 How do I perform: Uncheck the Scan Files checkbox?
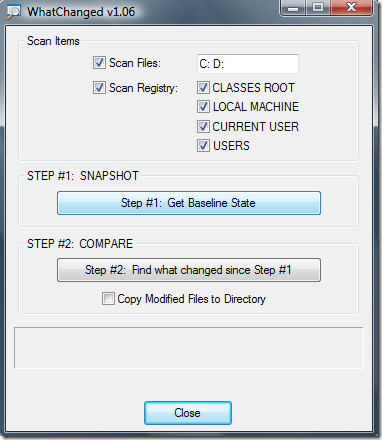tap(99, 63)
